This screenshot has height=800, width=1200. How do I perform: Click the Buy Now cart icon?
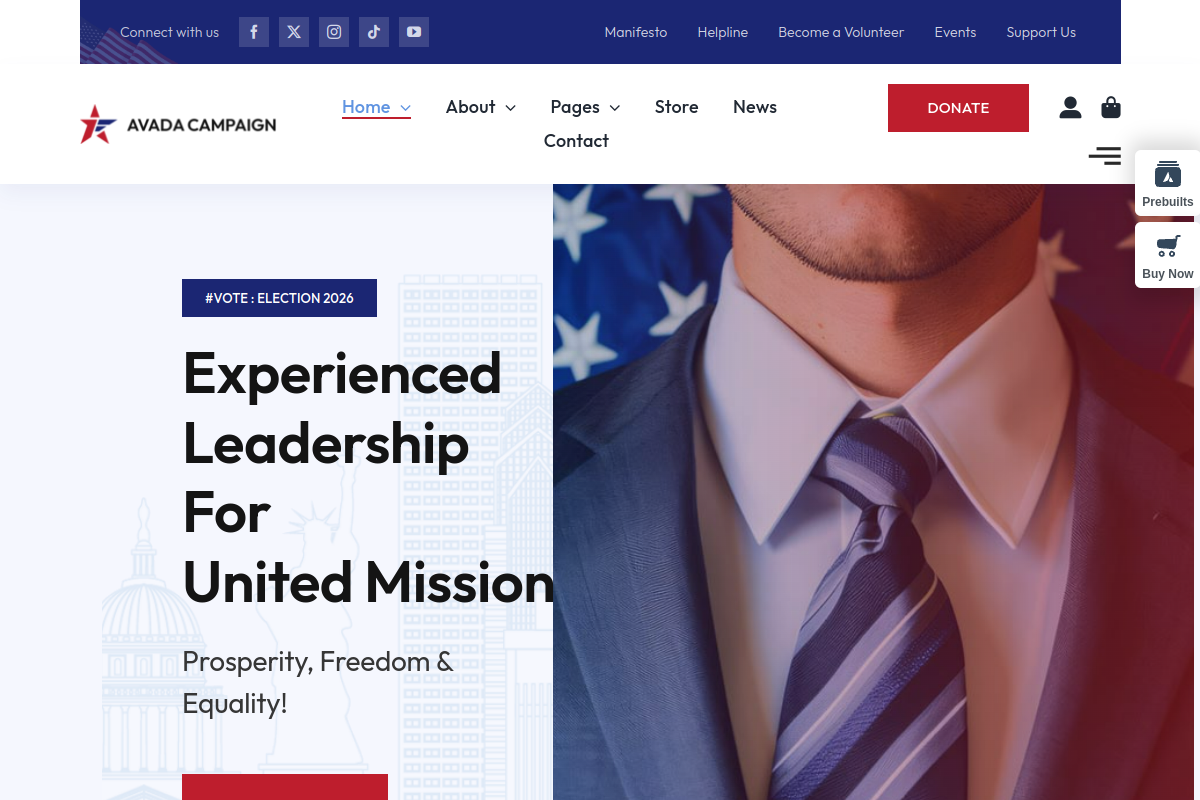point(1168,256)
